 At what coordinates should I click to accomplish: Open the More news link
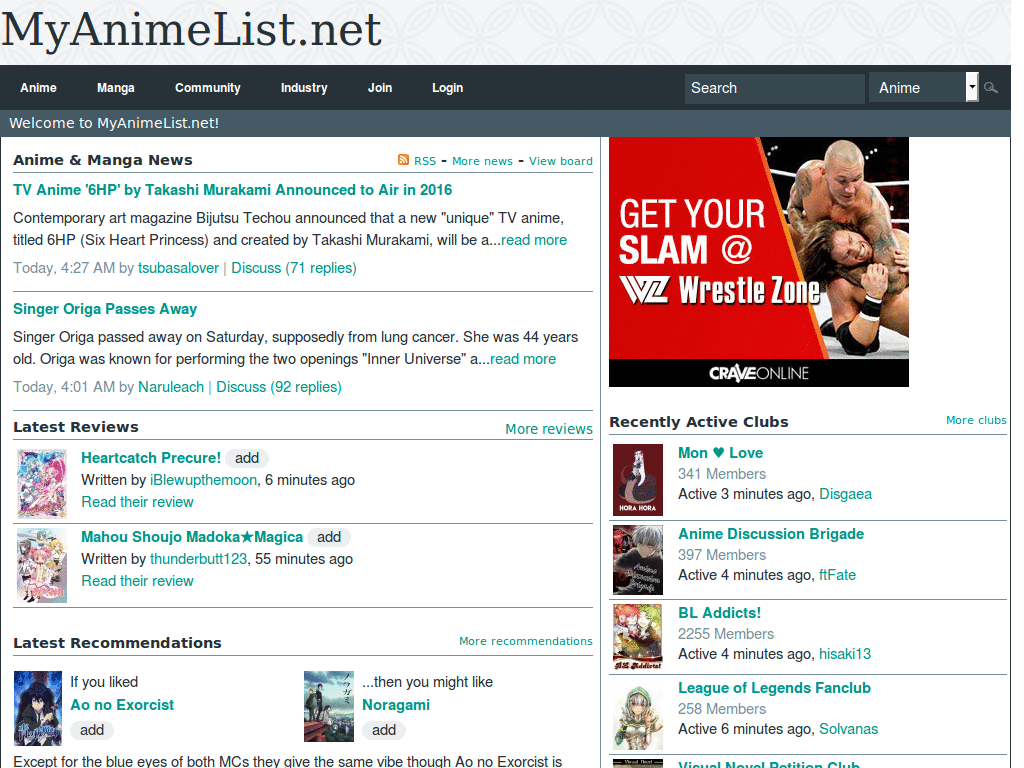tap(482, 161)
